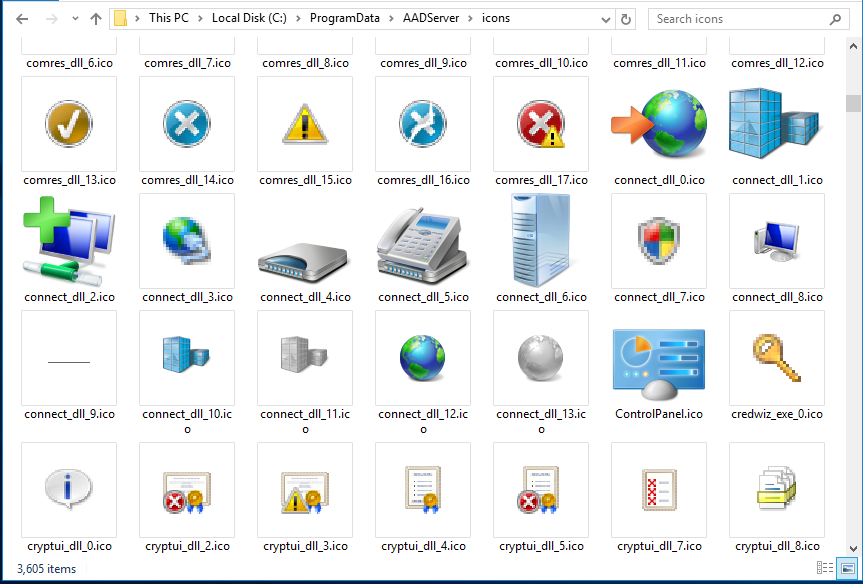Select the connect_dll_6.ico server tower file
The width and height of the screenshot is (863, 584).
click(541, 242)
